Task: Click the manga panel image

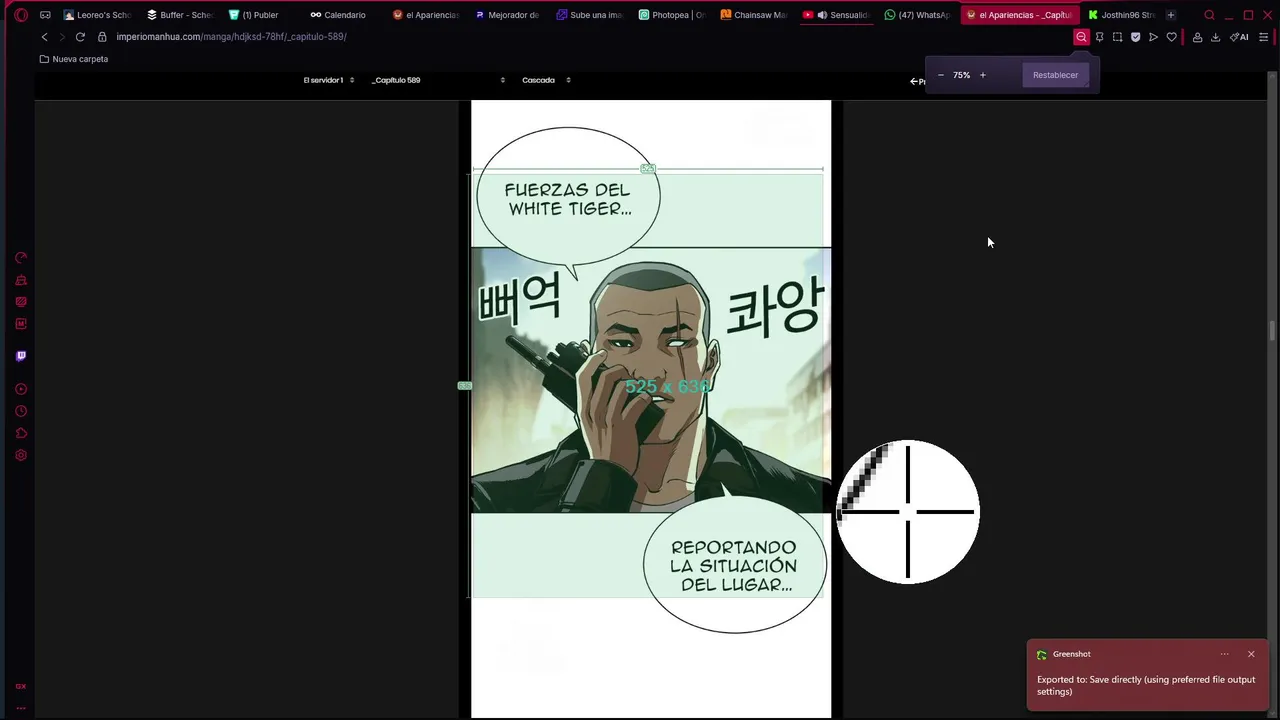Action: point(651,380)
